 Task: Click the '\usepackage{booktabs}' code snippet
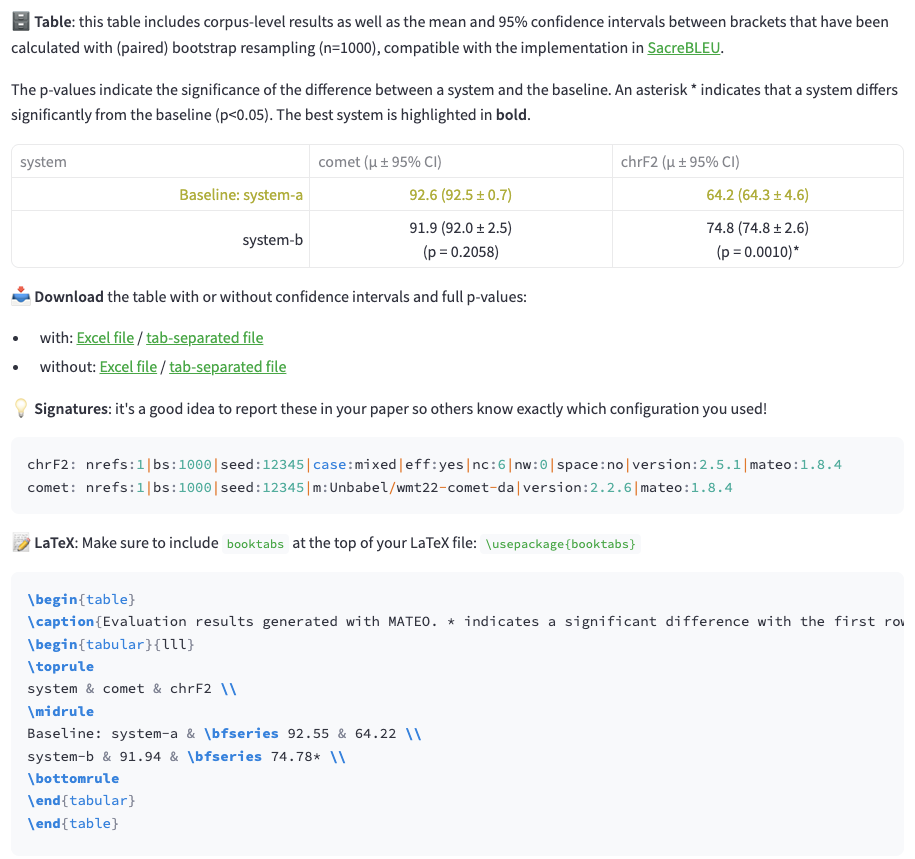(x=560, y=544)
